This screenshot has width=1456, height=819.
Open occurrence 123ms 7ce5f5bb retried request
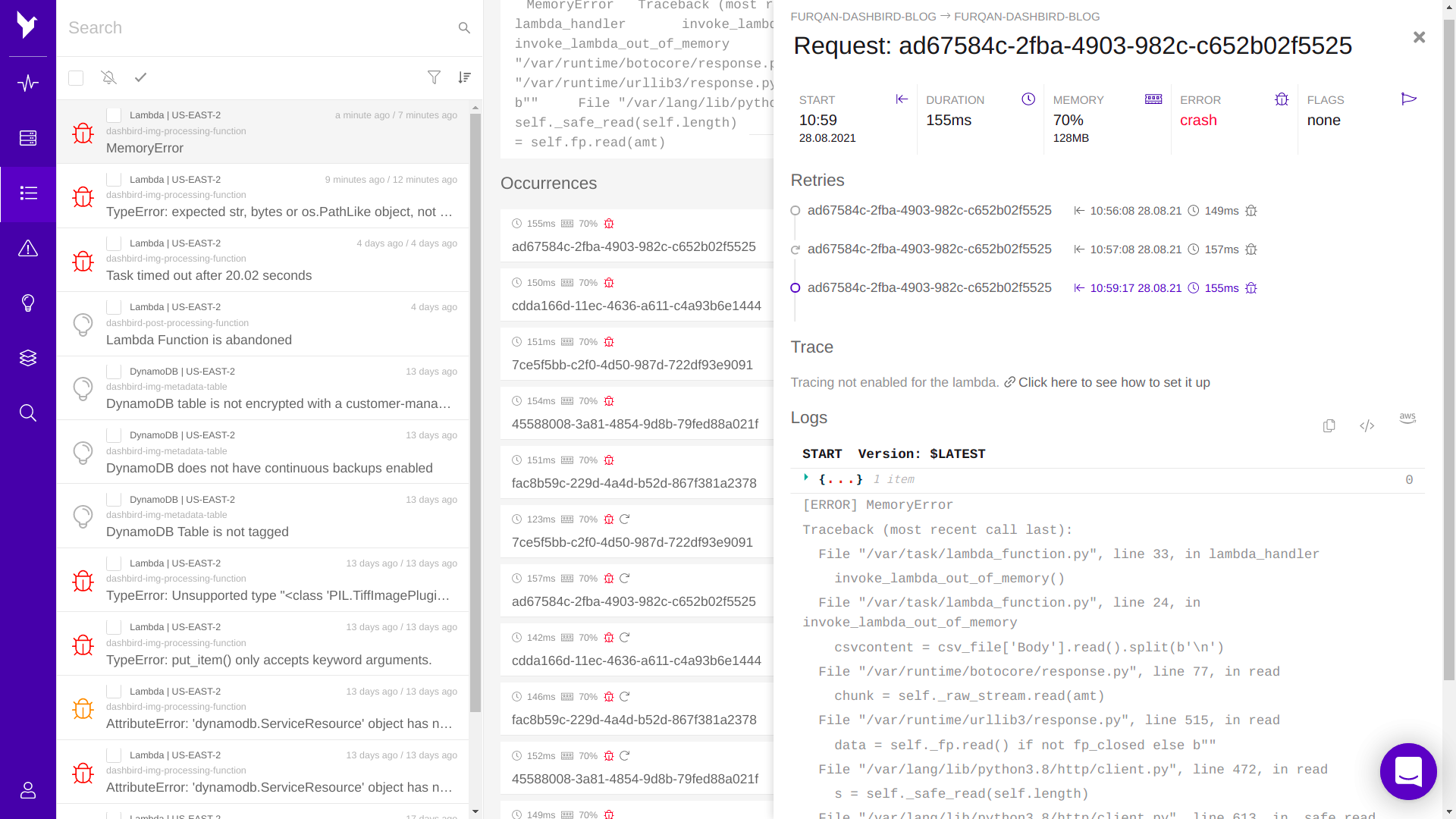(x=636, y=532)
